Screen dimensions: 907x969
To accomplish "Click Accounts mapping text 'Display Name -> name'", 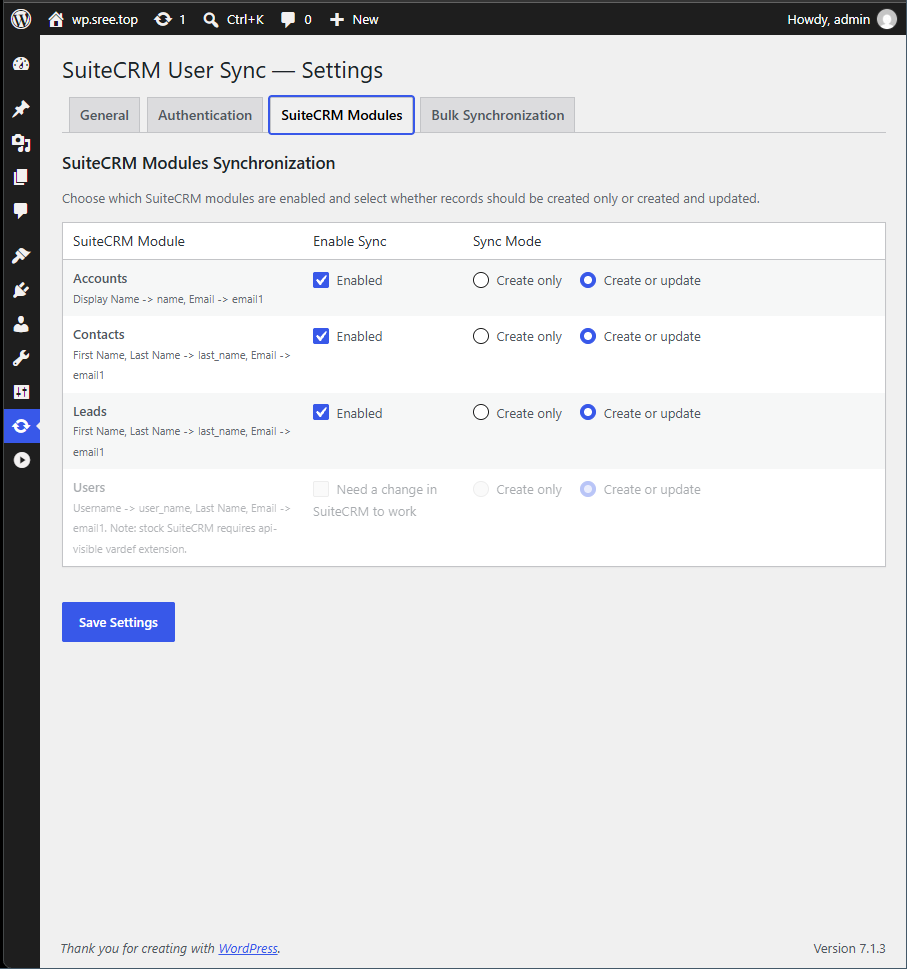I will click(x=129, y=299).
